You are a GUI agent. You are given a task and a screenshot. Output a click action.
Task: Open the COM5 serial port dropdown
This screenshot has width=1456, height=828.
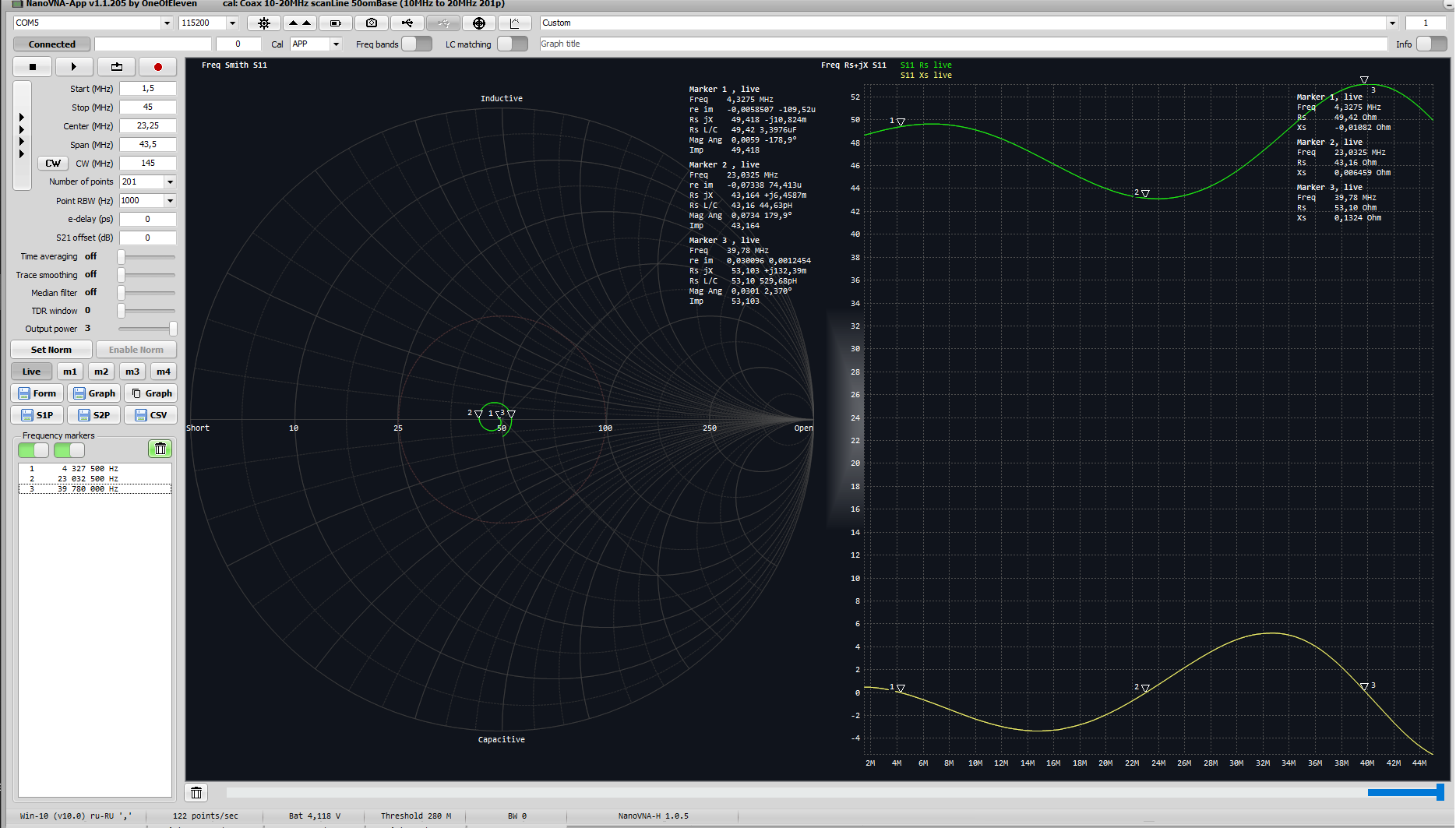coord(166,23)
